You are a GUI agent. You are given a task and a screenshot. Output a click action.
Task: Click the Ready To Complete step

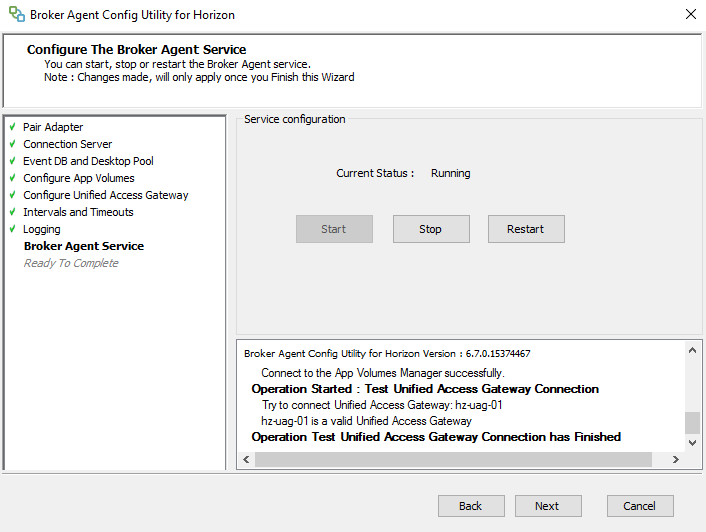click(x=71, y=263)
